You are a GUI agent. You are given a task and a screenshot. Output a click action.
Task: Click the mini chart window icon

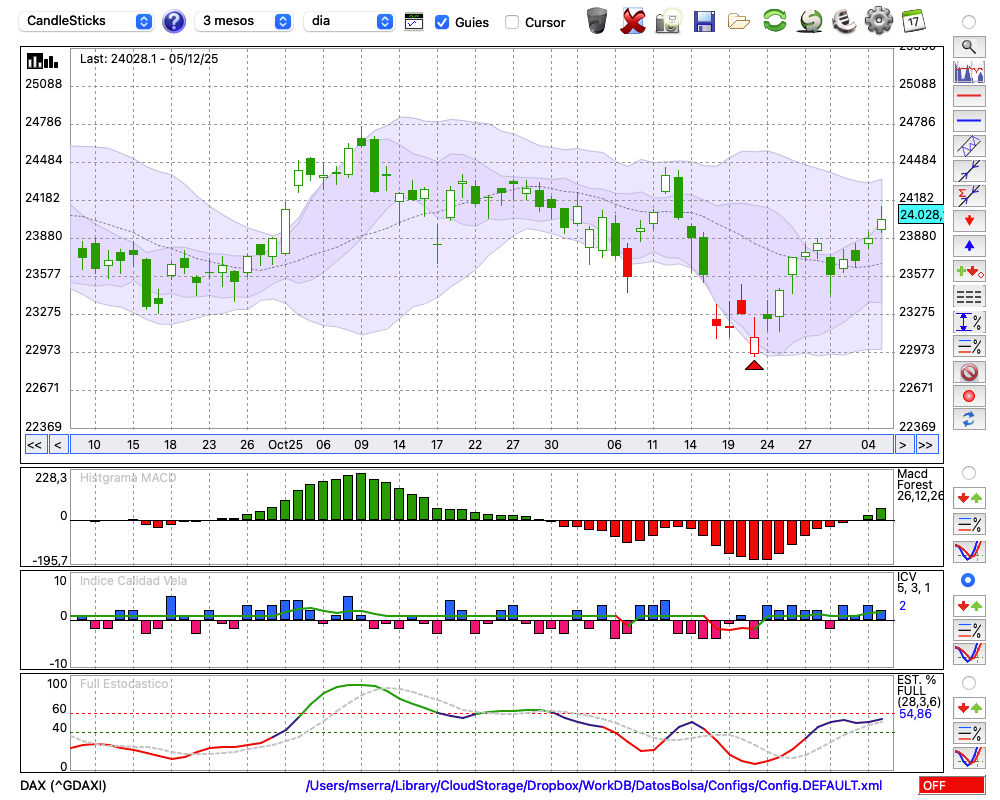point(414,22)
